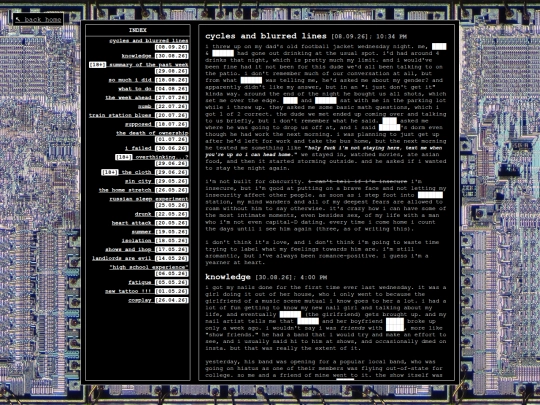
Task: Open the 'summer' index entry
Action: coord(142,232)
